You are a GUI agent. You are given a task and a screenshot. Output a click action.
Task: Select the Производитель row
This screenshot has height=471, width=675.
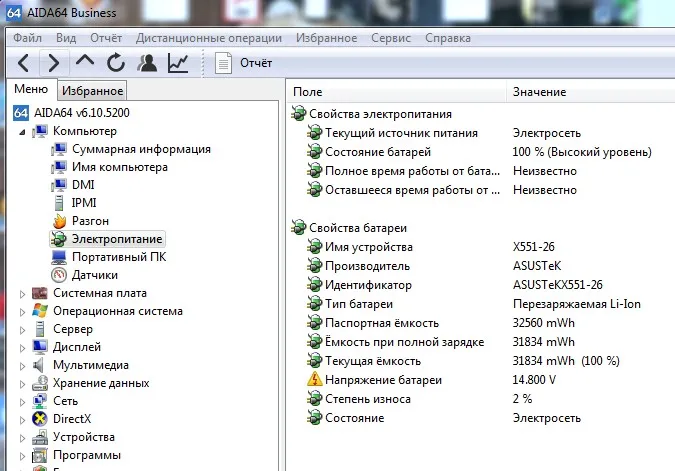[x=481, y=266]
